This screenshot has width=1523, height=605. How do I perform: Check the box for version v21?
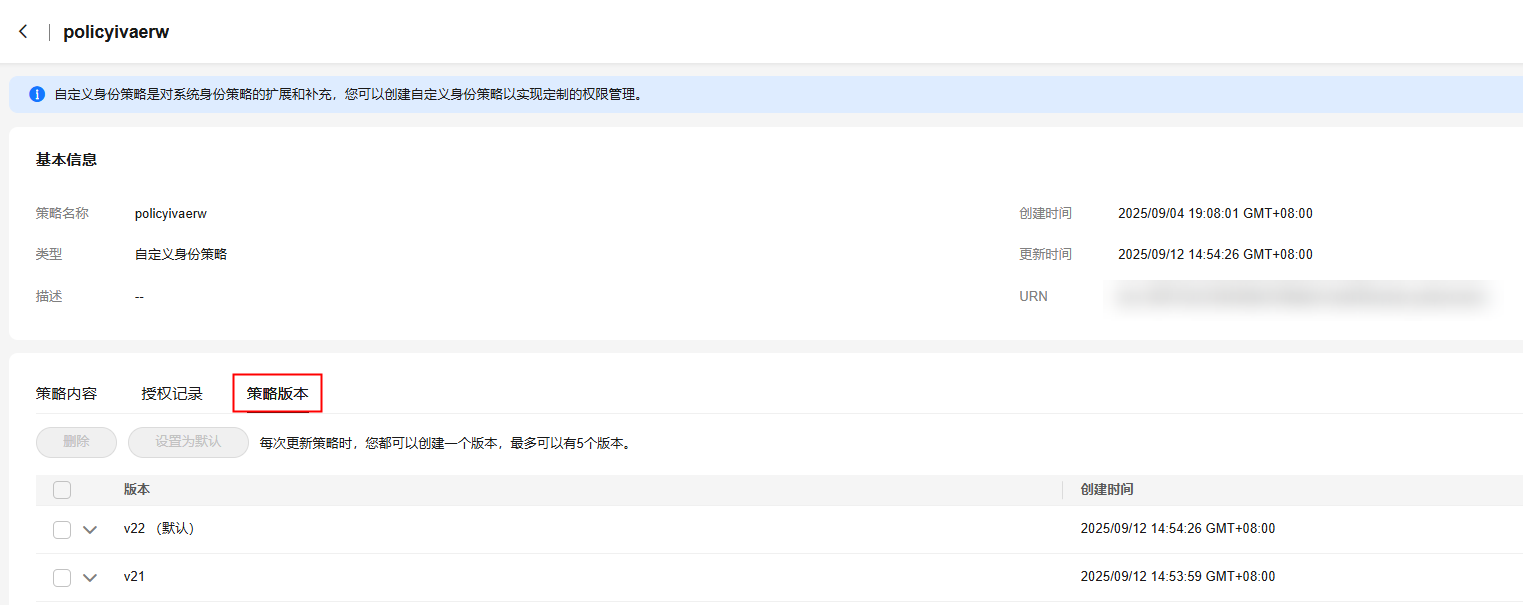(x=62, y=578)
